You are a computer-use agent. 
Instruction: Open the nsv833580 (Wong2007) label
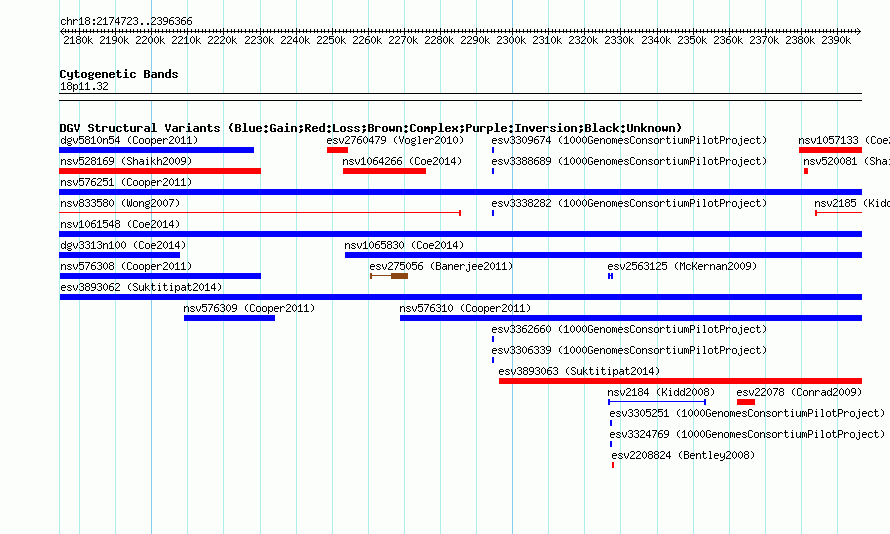pos(120,203)
